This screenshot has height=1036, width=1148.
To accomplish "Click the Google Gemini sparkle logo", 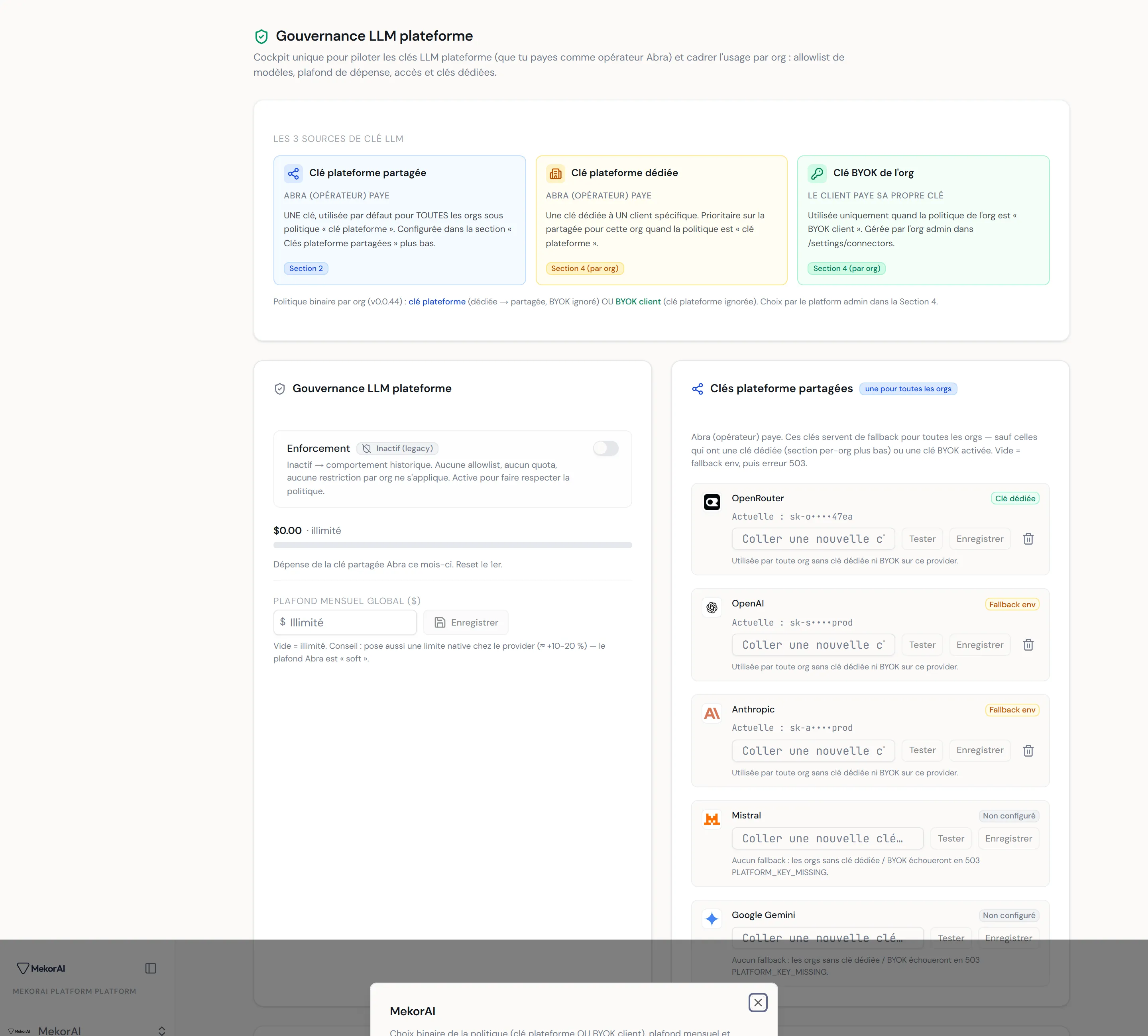I will tap(712, 919).
